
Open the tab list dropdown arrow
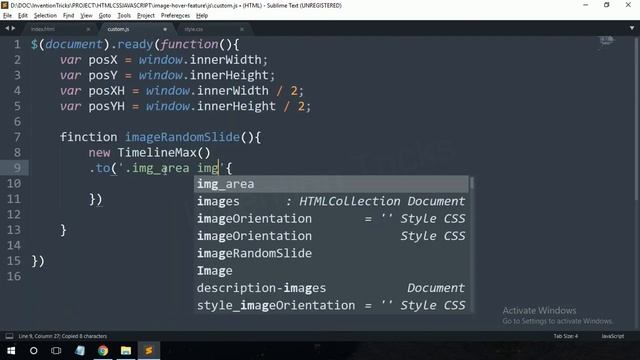click(x=632, y=28)
